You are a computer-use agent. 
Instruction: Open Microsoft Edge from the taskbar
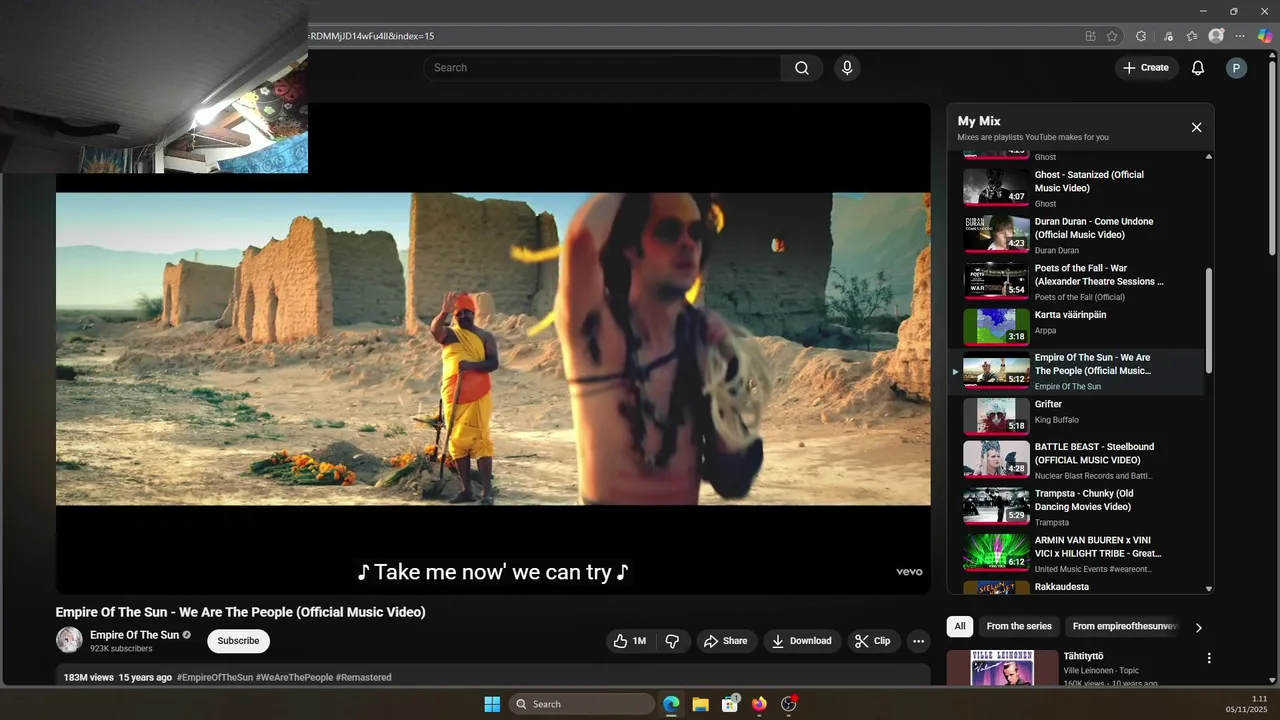tap(671, 704)
